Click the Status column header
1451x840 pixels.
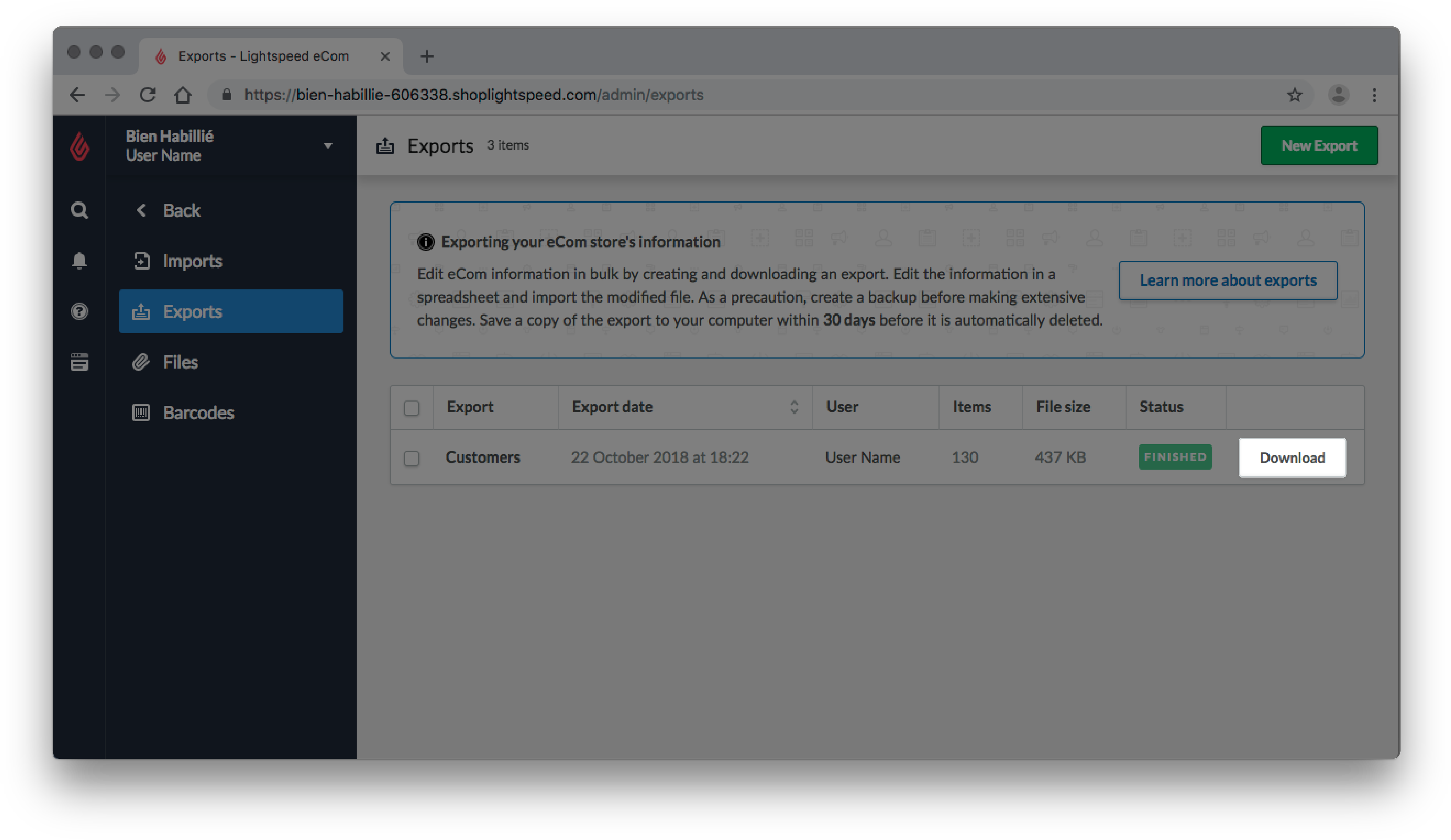(x=1161, y=407)
